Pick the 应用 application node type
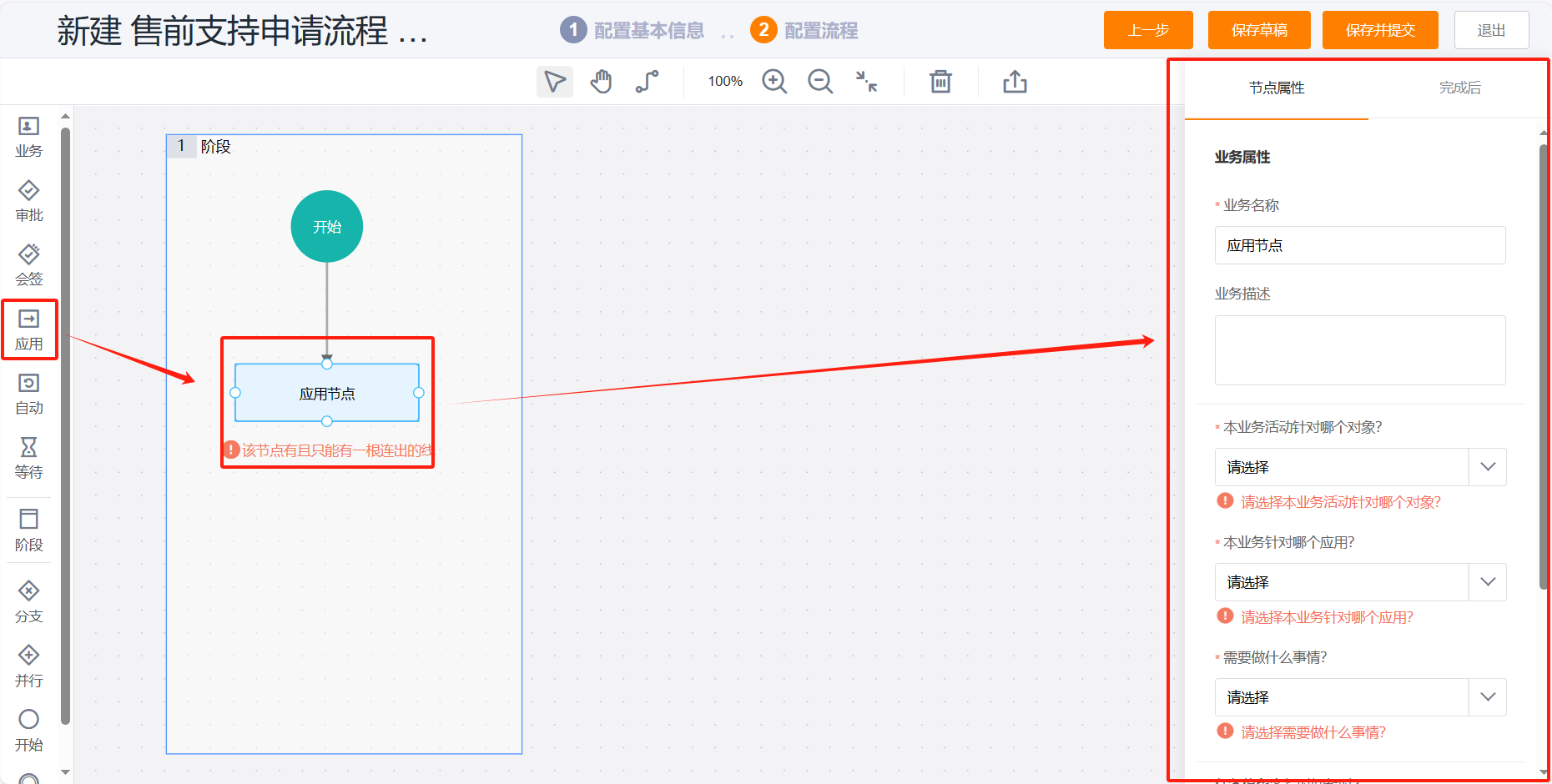This screenshot has width=1552, height=784. point(29,330)
